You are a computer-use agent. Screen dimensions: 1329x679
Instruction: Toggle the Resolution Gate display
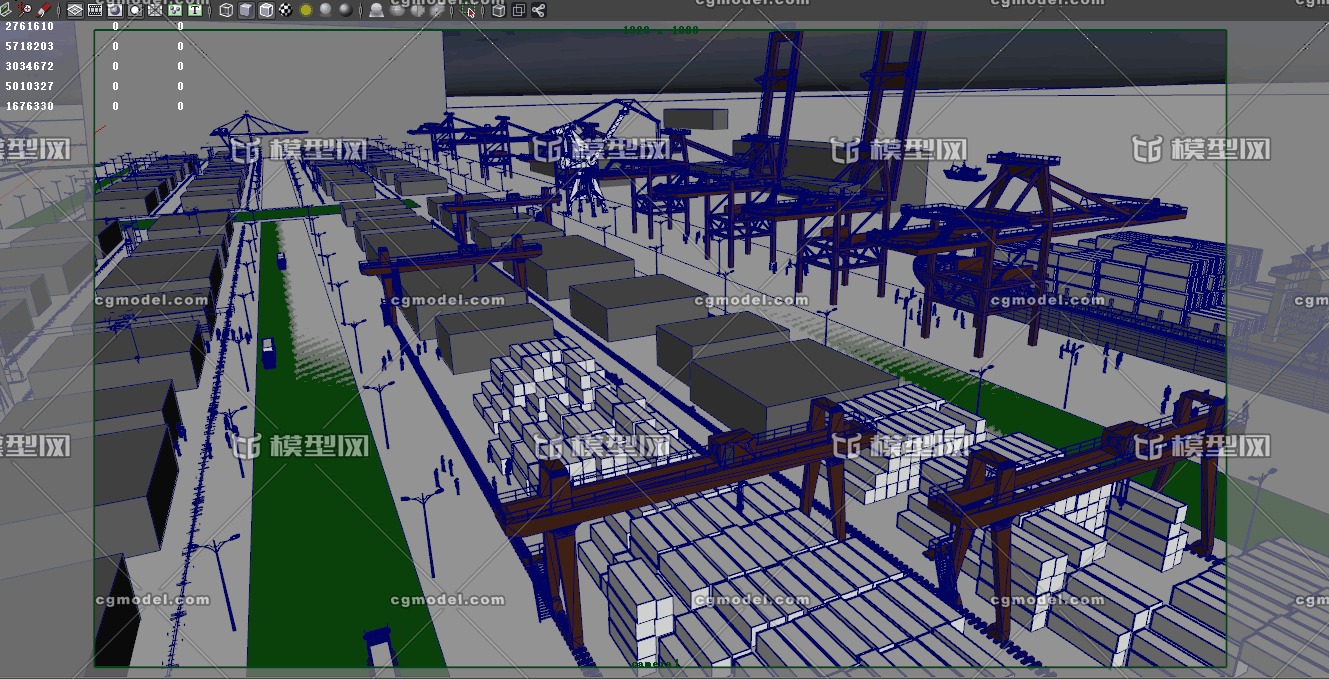pyautogui.click(x=115, y=10)
